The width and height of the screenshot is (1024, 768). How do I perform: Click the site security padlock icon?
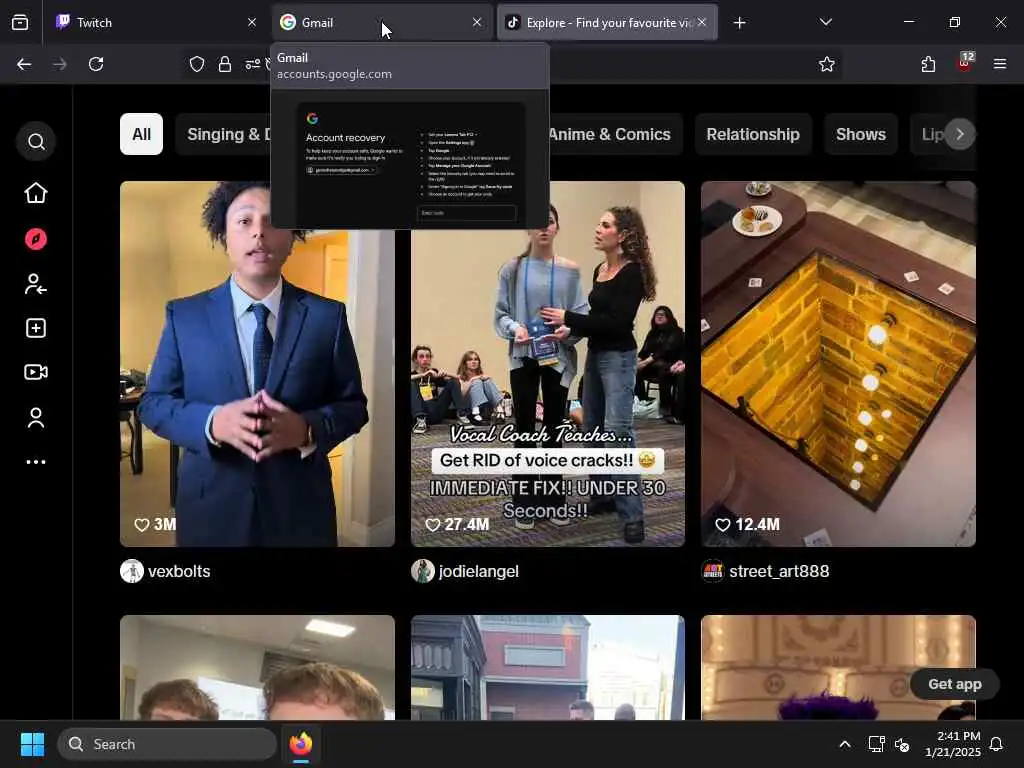(225, 64)
